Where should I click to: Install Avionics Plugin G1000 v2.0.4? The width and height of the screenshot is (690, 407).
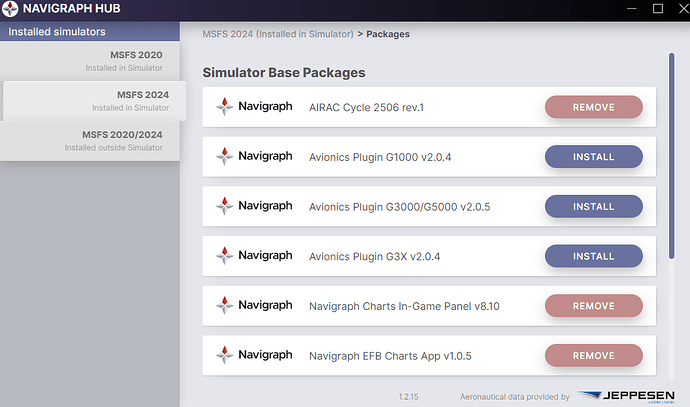[593, 156]
